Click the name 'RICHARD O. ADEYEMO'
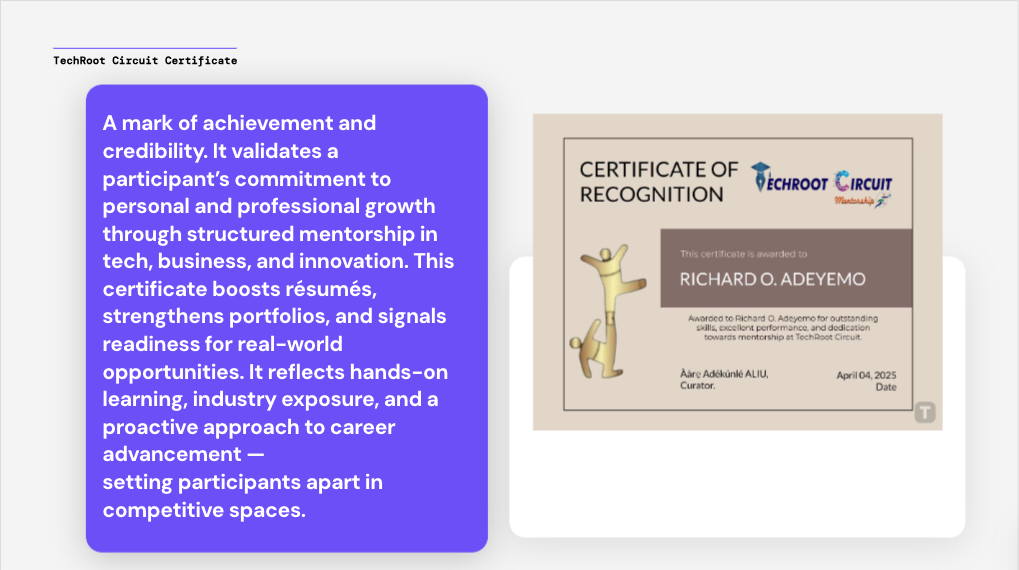 click(772, 279)
